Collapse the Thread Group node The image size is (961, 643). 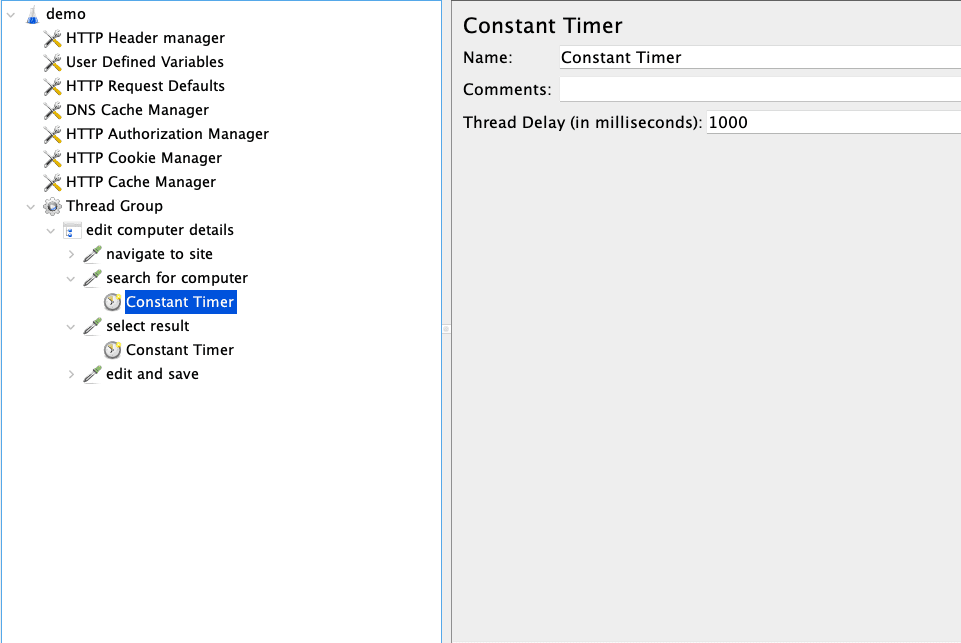click(31, 207)
